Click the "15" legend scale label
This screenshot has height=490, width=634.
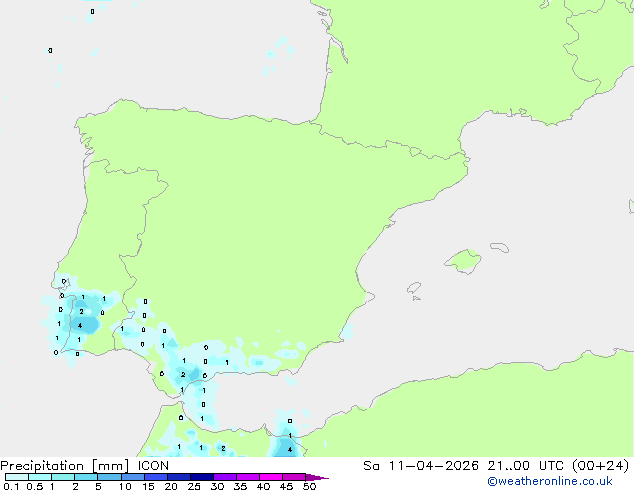(x=148, y=486)
